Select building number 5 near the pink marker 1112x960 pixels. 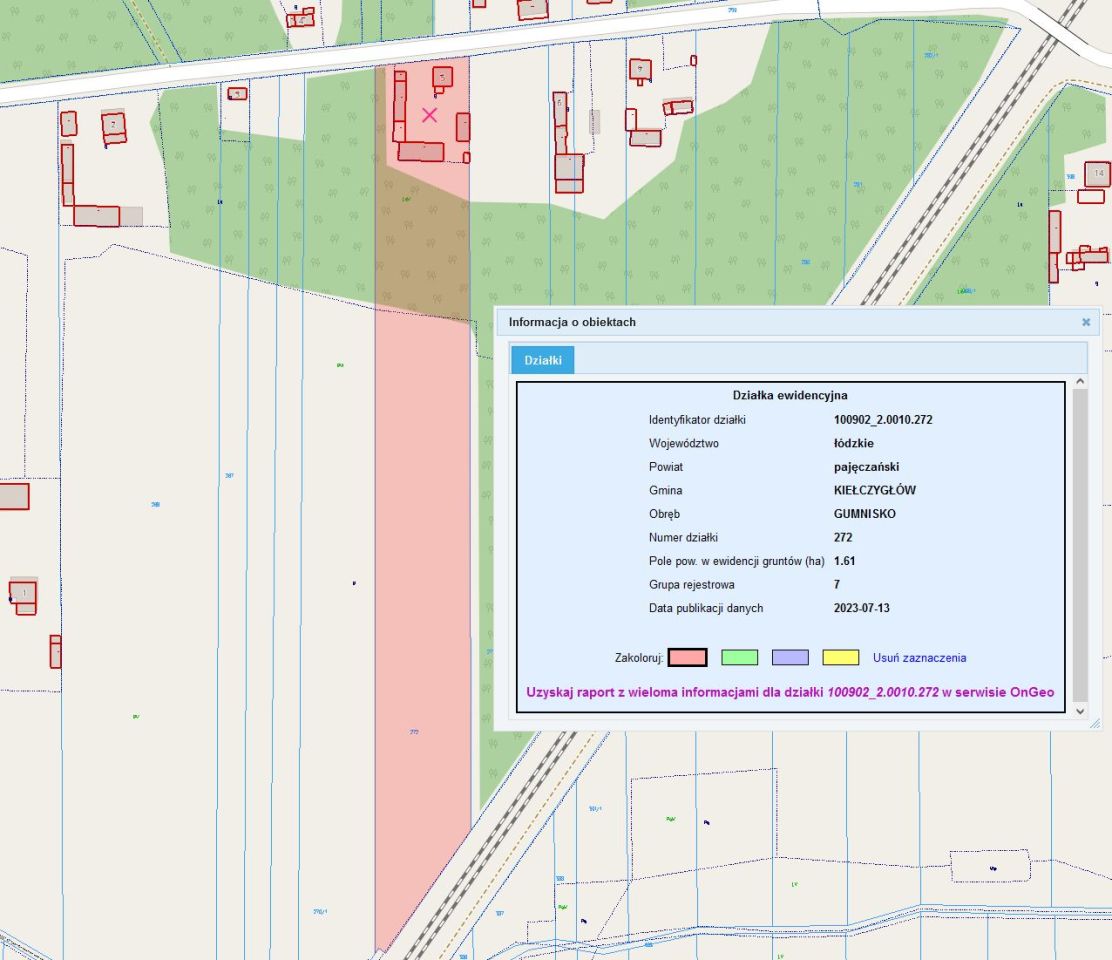click(443, 77)
